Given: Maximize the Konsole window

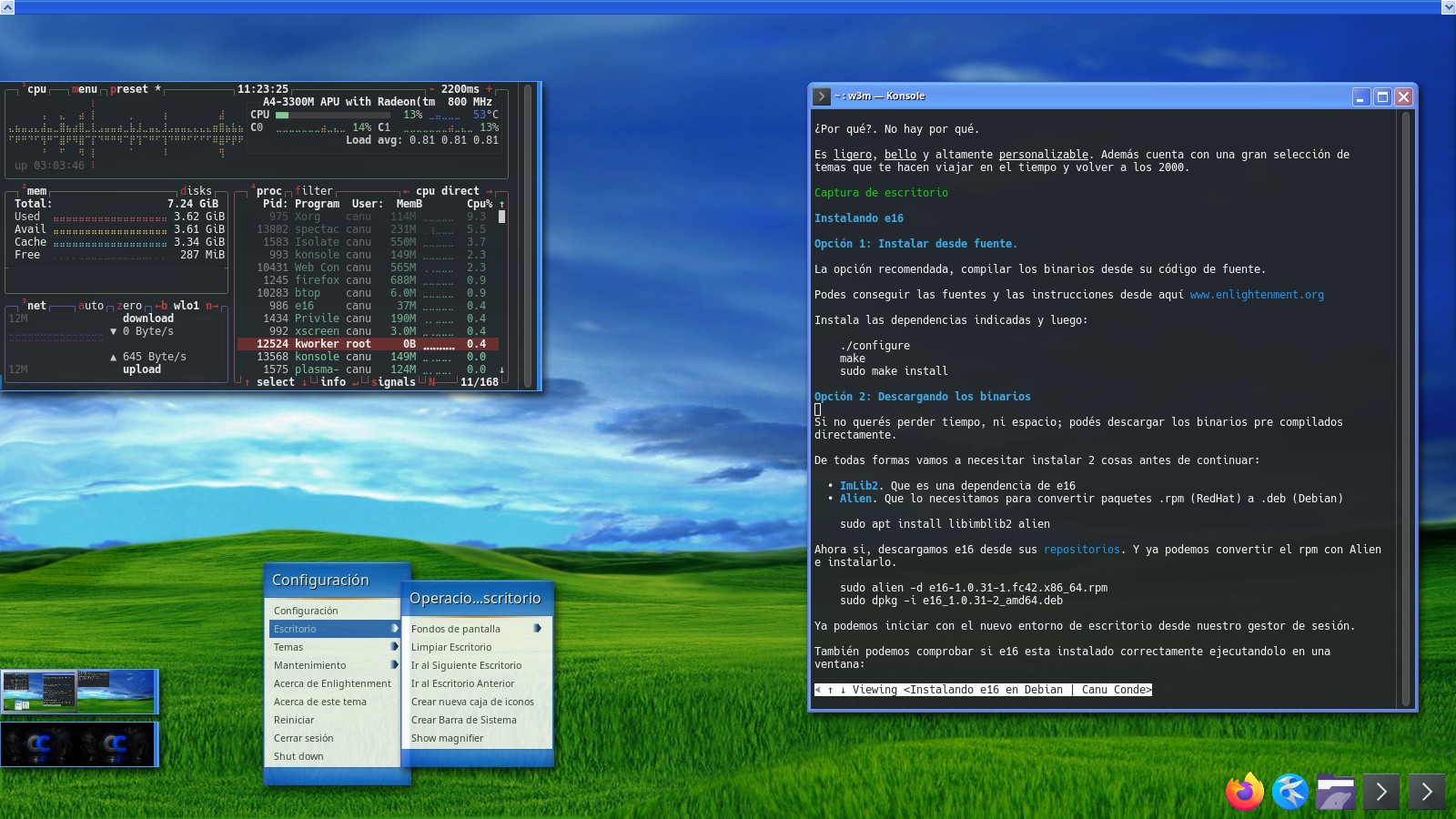Looking at the screenshot, I should point(1382,96).
